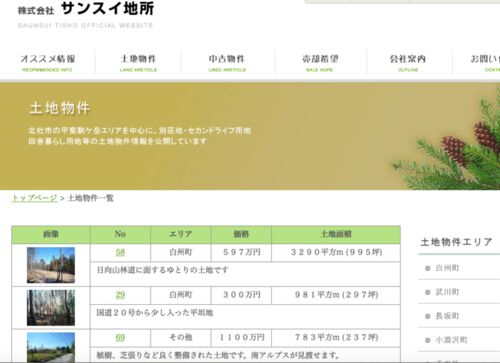
Task: Open property number 29 link
Action: point(120,295)
